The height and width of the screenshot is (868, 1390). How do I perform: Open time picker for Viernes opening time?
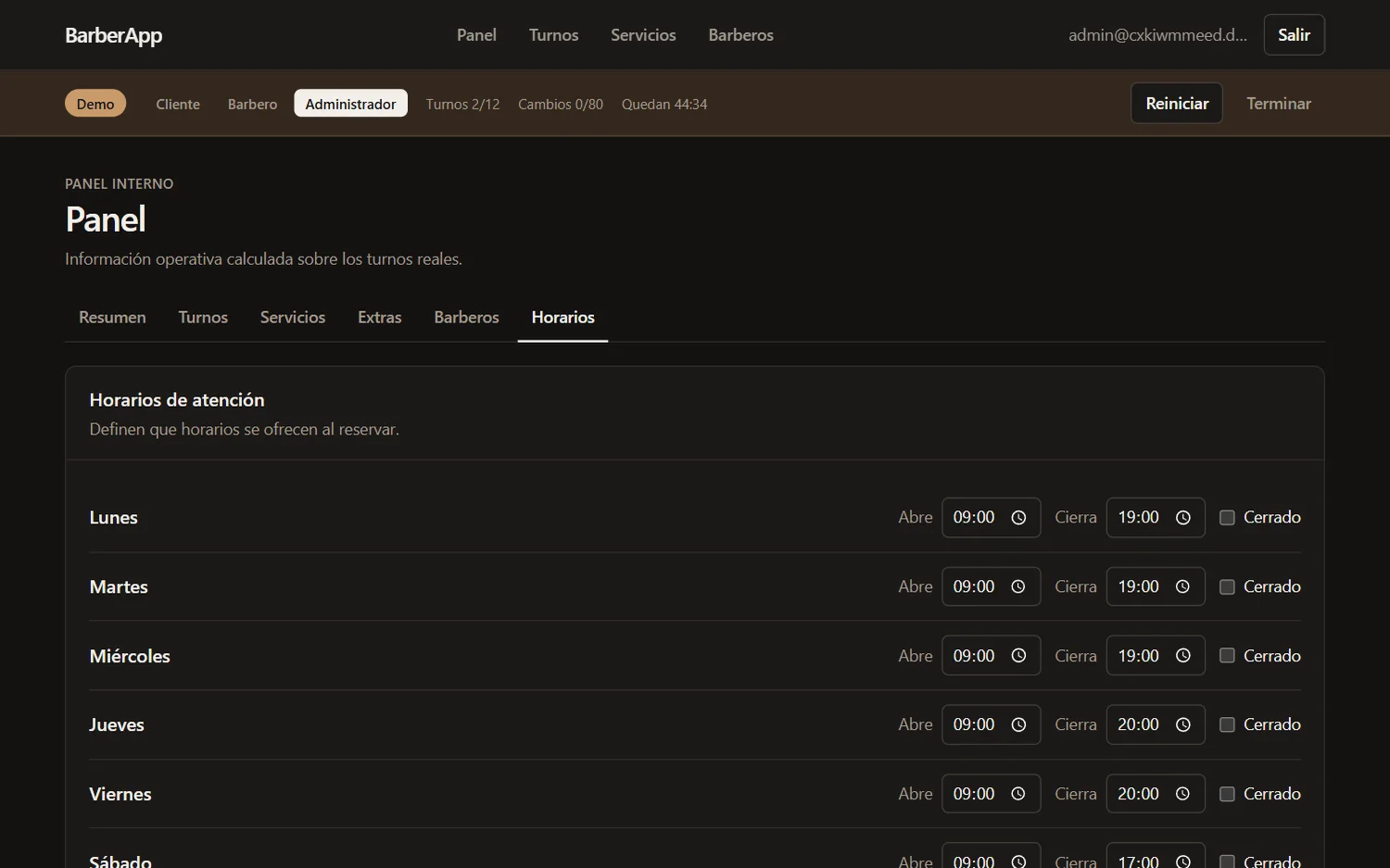coord(1018,794)
